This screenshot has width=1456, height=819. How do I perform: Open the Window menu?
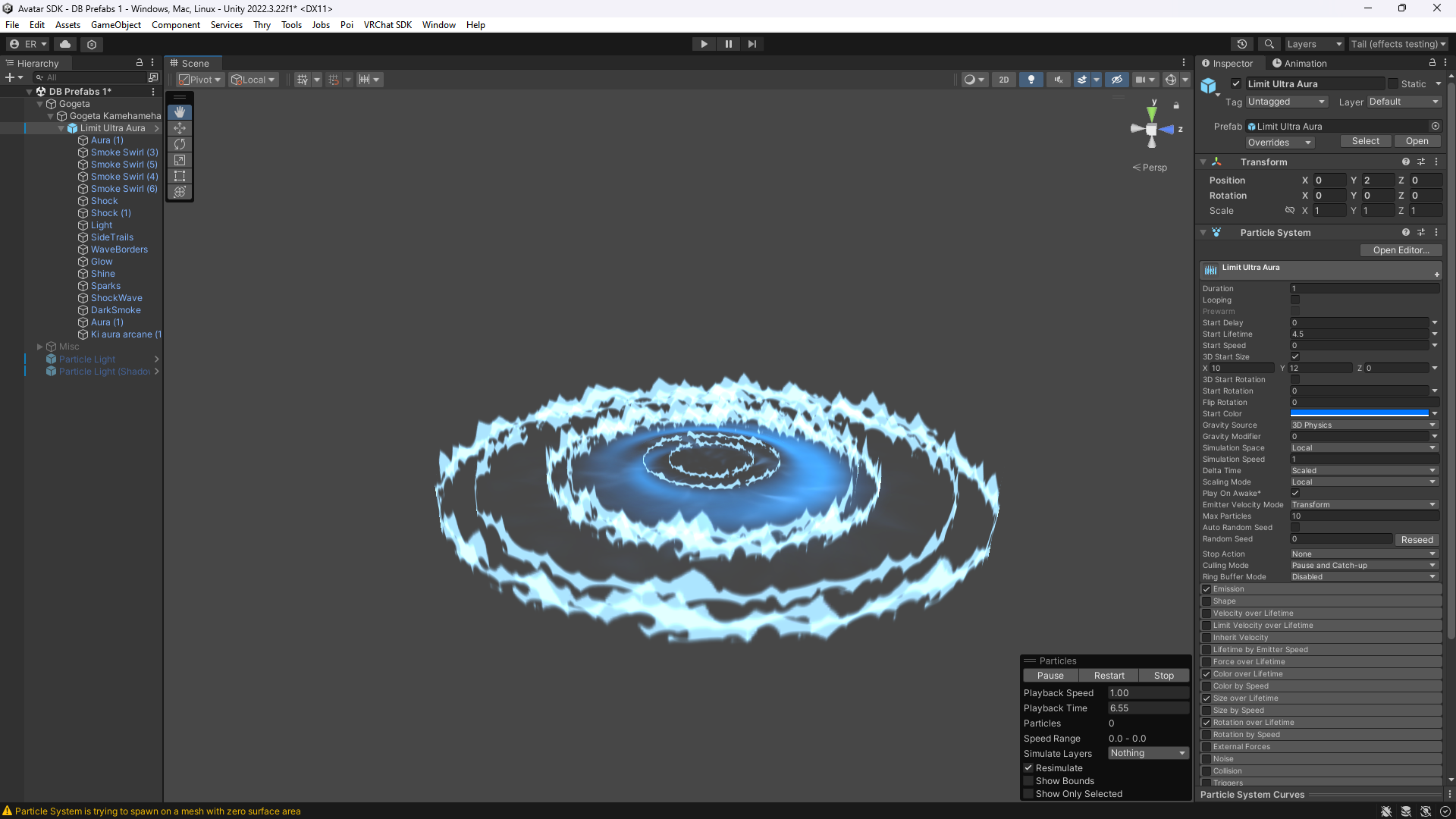coord(438,24)
